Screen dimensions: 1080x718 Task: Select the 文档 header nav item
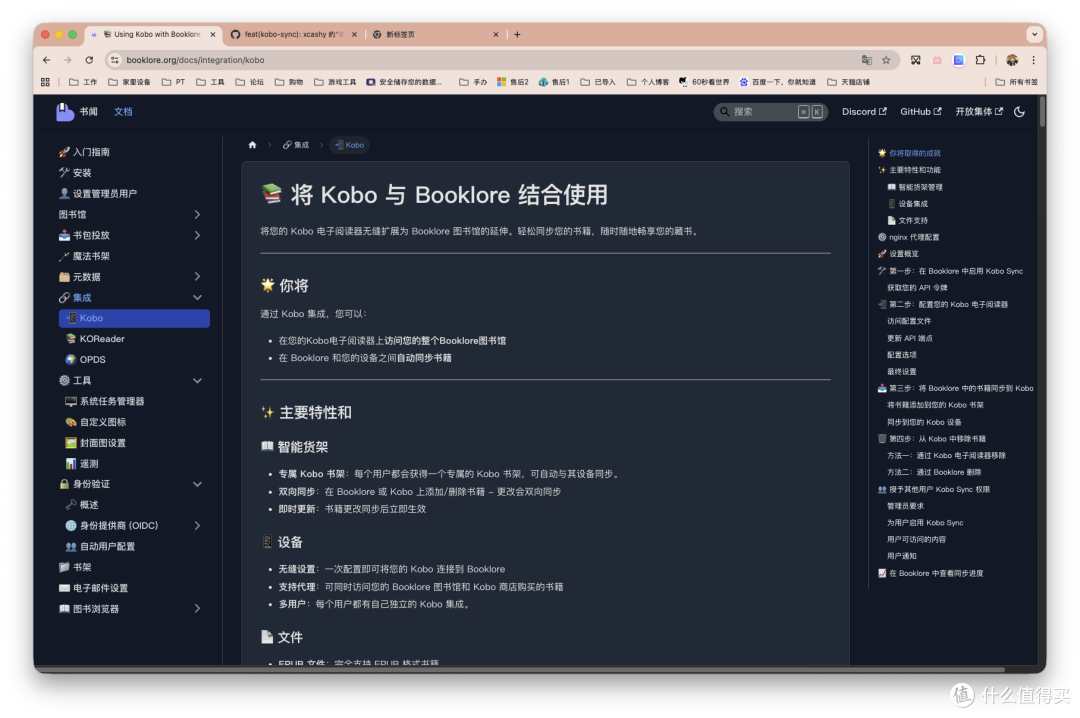click(123, 112)
